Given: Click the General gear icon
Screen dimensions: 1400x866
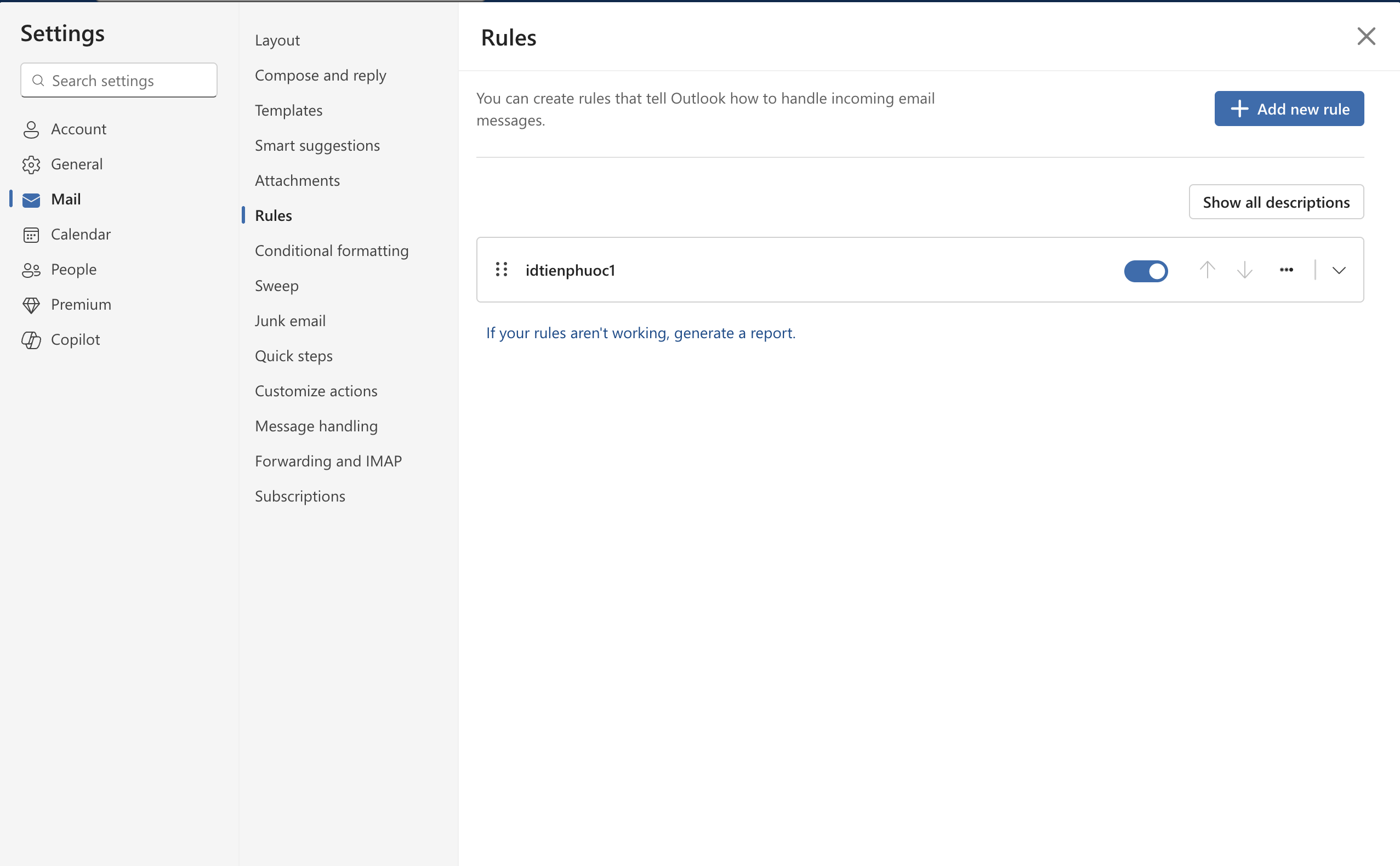Looking at the screenshot, I should point(31,164).
